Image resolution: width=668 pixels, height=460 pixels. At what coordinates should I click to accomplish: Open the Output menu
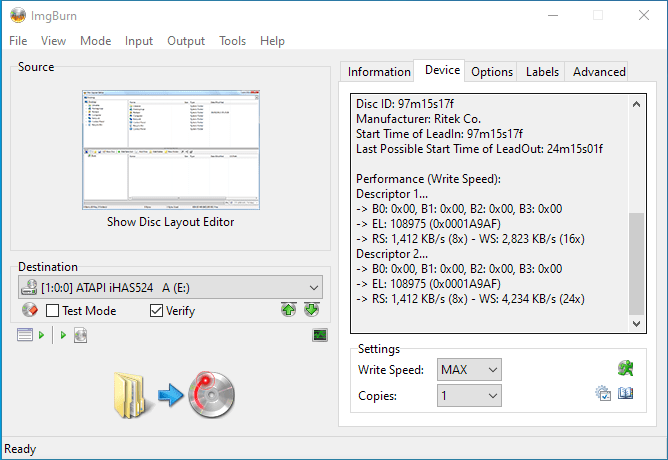[186, 41]
